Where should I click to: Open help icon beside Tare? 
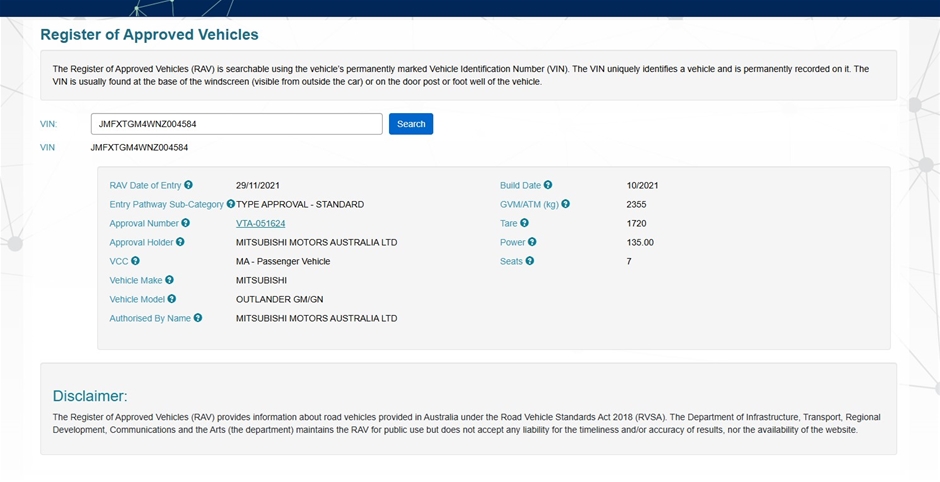pos(524,223)
